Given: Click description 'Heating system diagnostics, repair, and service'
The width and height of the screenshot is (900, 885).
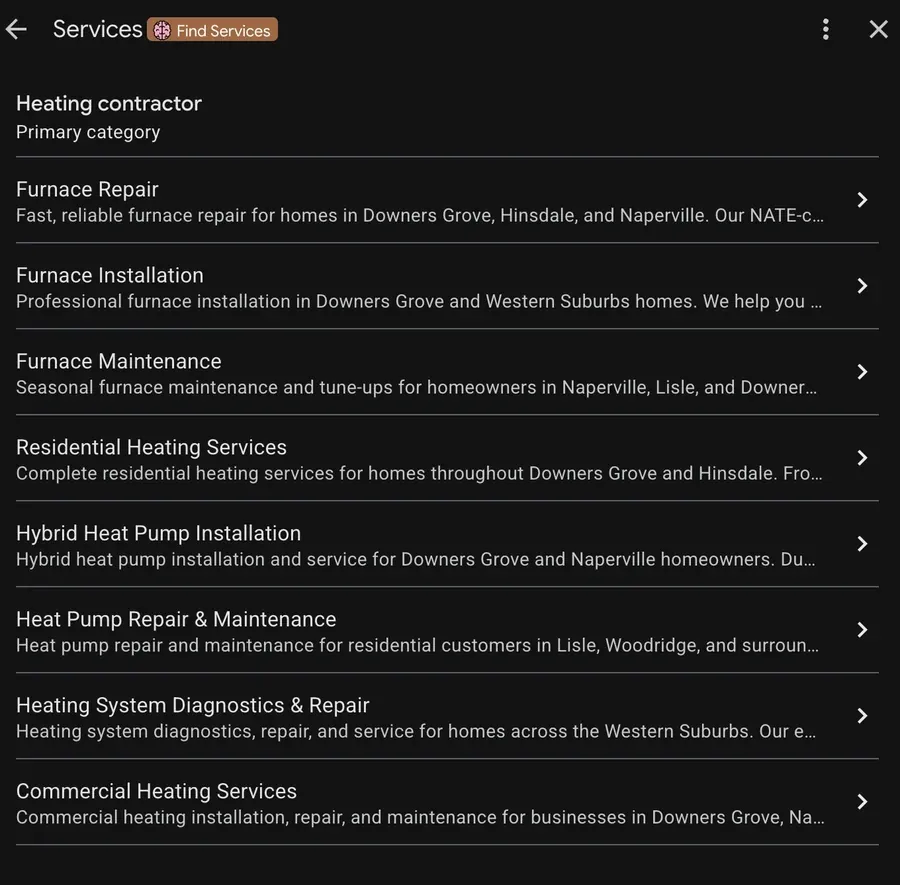Looking at the screenshot, I should 416,732.
